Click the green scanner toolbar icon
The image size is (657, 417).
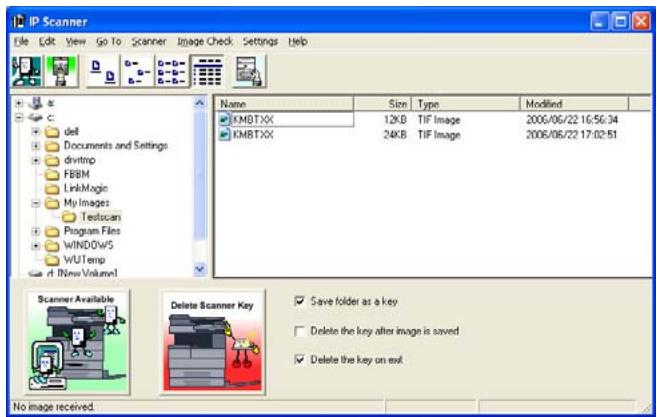coord(61,71)
